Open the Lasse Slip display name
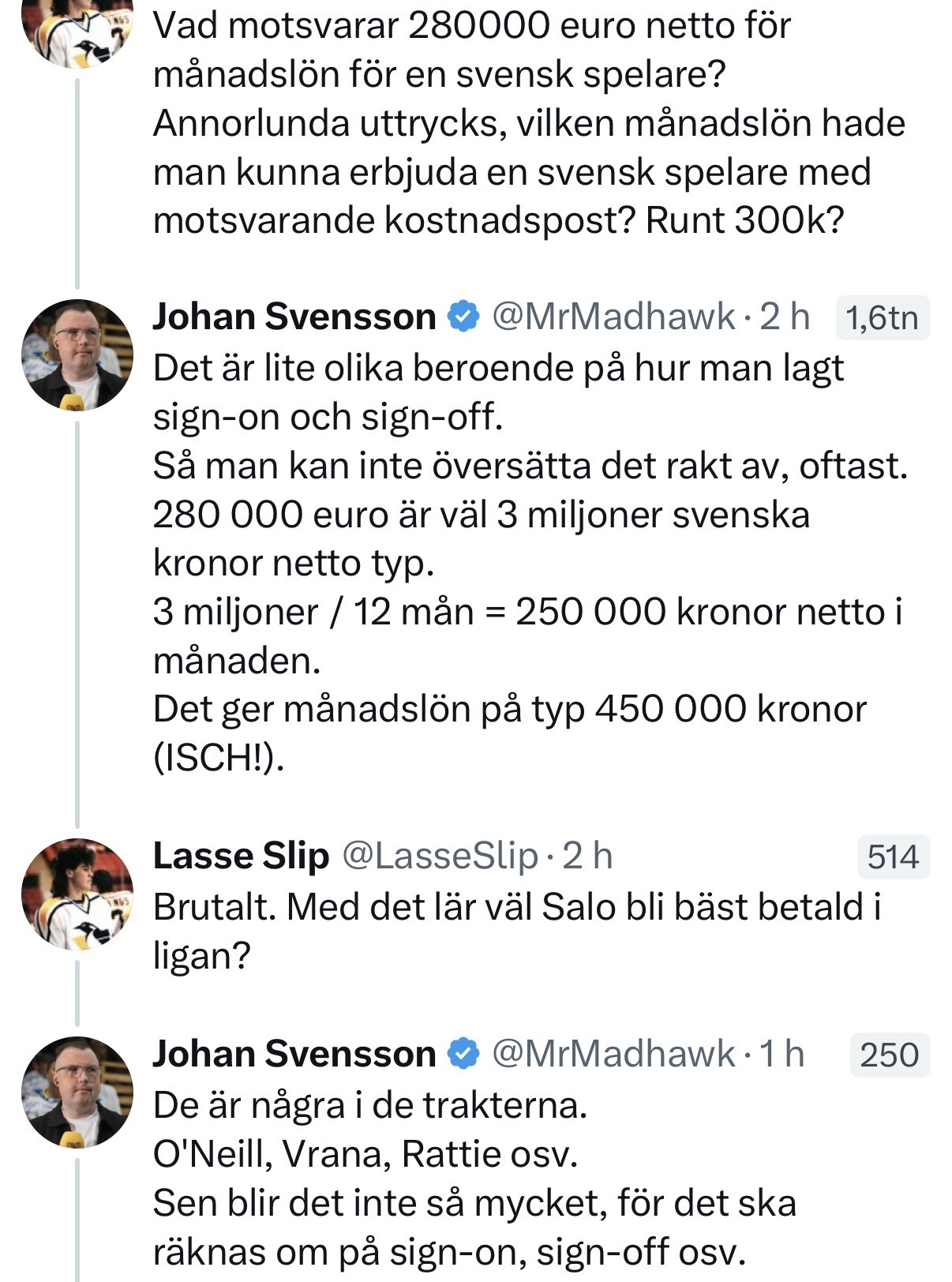Image resolution: width=952 pixels, height=1282 pixels. click(241, 857)
